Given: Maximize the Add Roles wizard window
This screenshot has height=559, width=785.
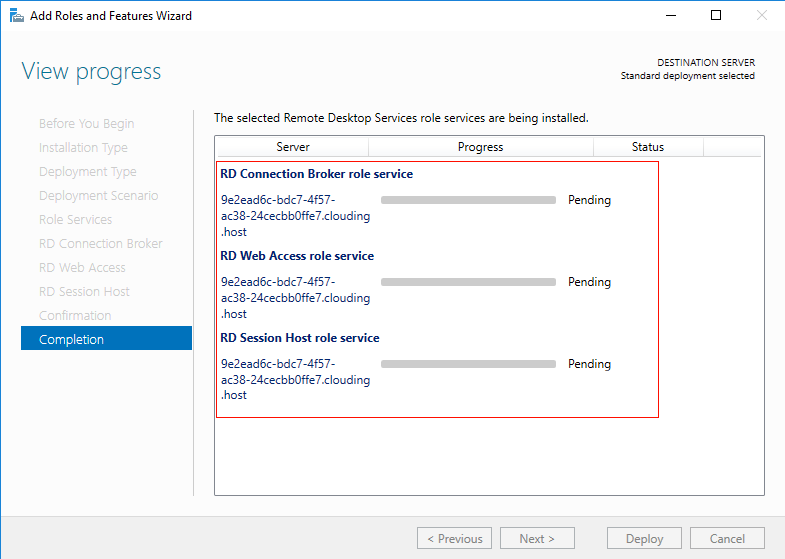Looking at the screenshot, I should pos(716,16).
